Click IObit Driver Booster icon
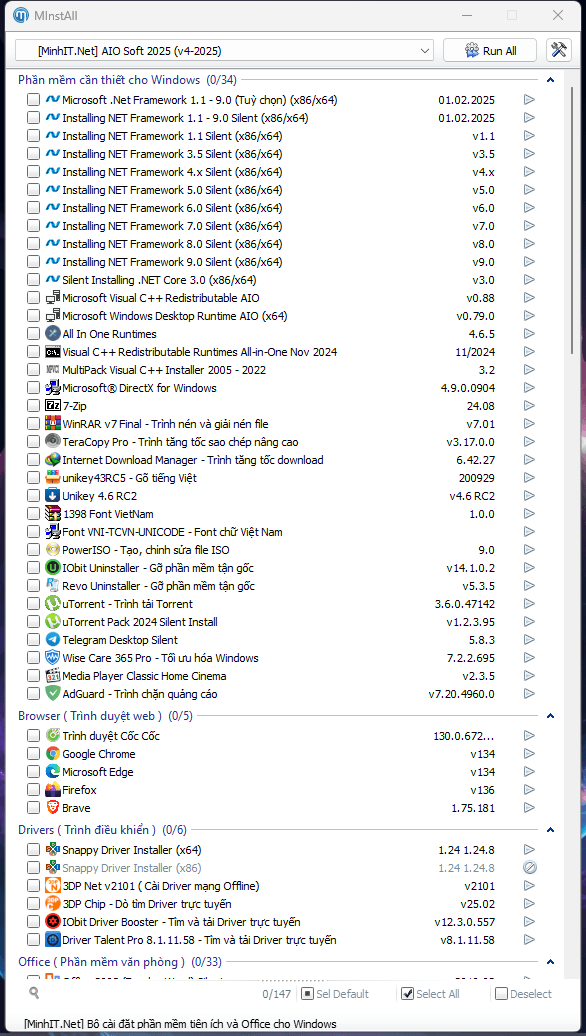Screen dimensions: 586x1036 pyautogui.click(x=53, y=922)
